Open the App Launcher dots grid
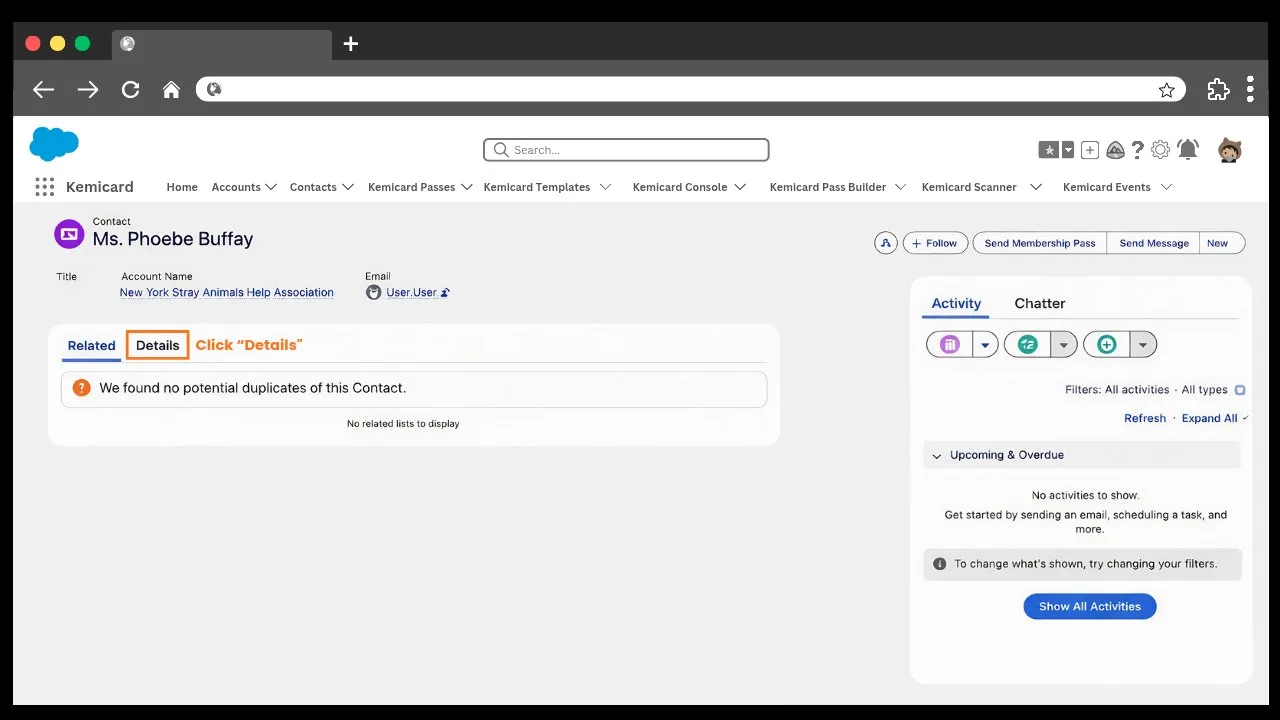 click(x=44, y=187)
